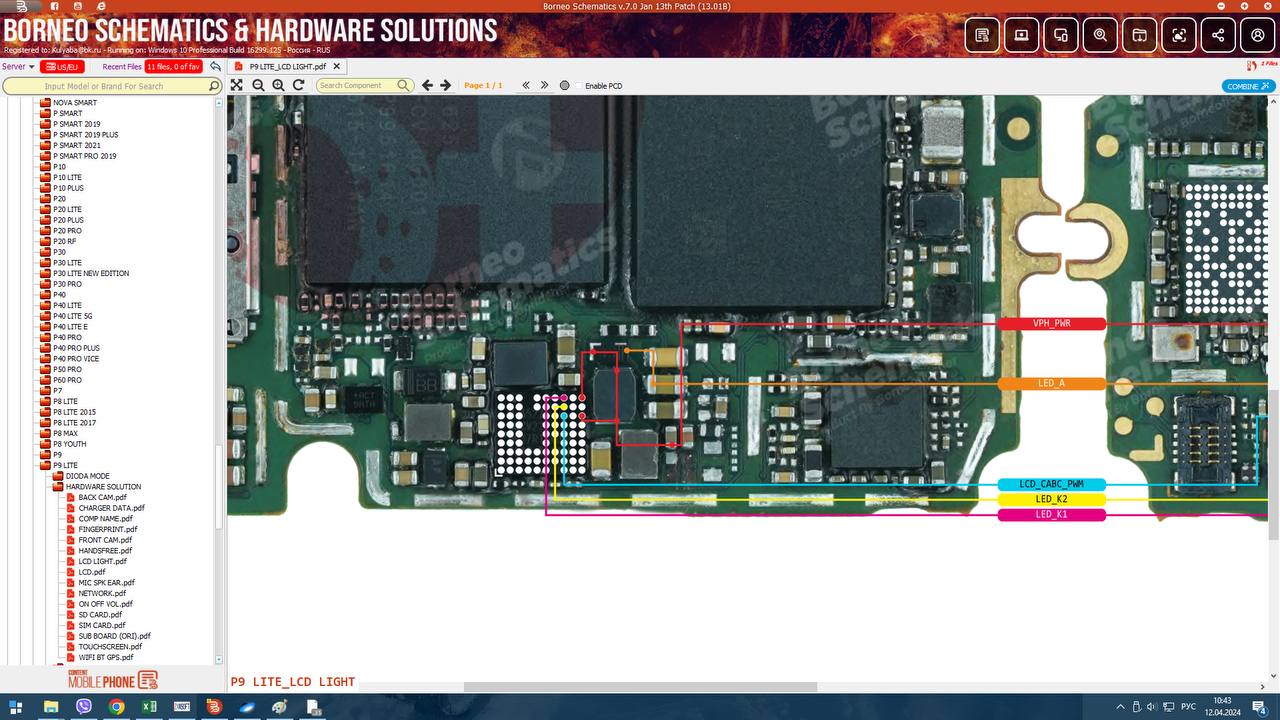Click the US/EU server button

62,67
